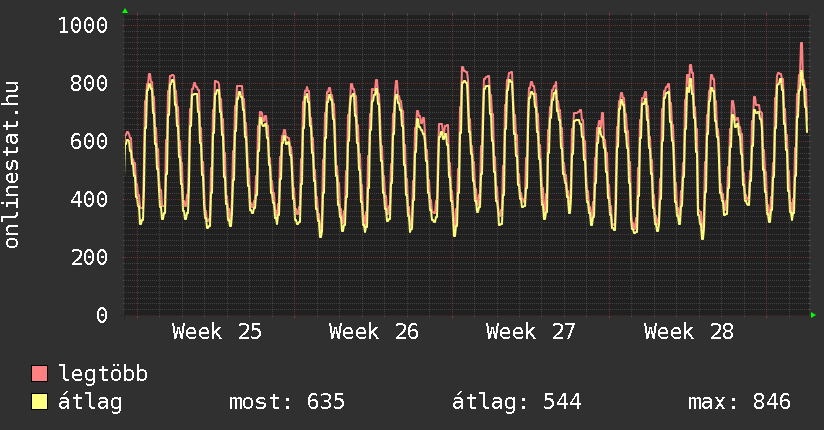This screenshot has width=824, height=430.
Task: Click the átlag: 544 statistic
Action: click(x=517, y=402)
